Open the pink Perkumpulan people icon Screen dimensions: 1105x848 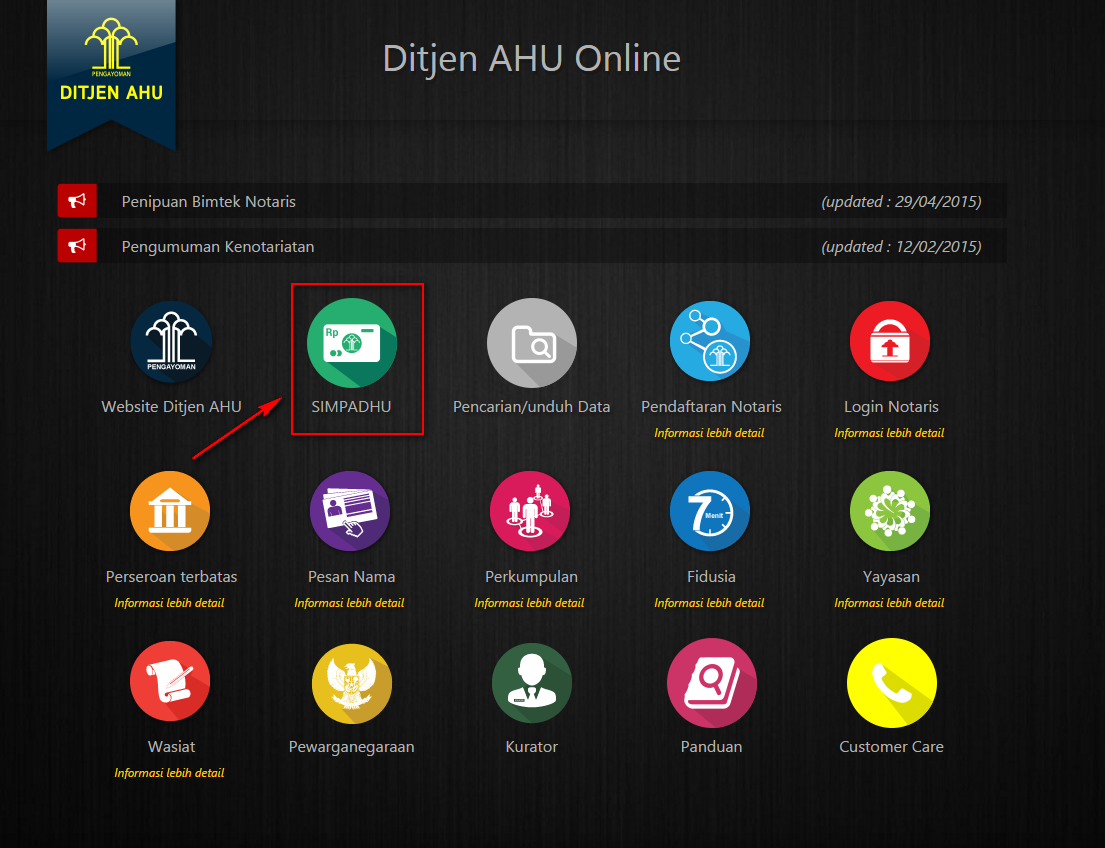530,511
